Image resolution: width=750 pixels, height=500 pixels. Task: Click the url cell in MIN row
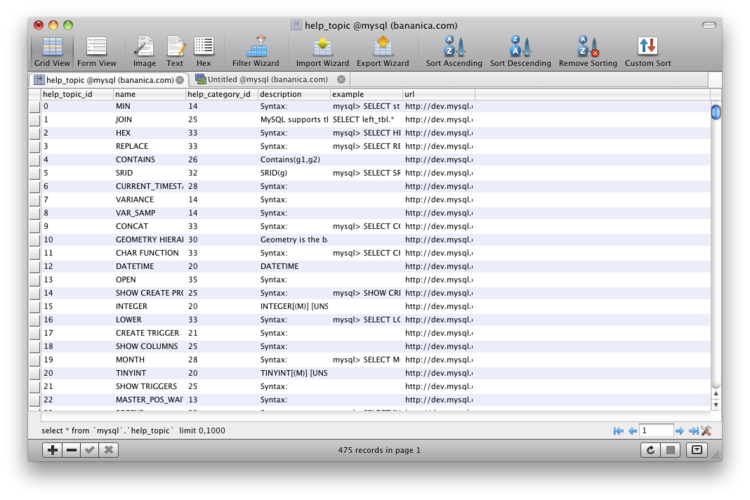[x=439, y=106]
